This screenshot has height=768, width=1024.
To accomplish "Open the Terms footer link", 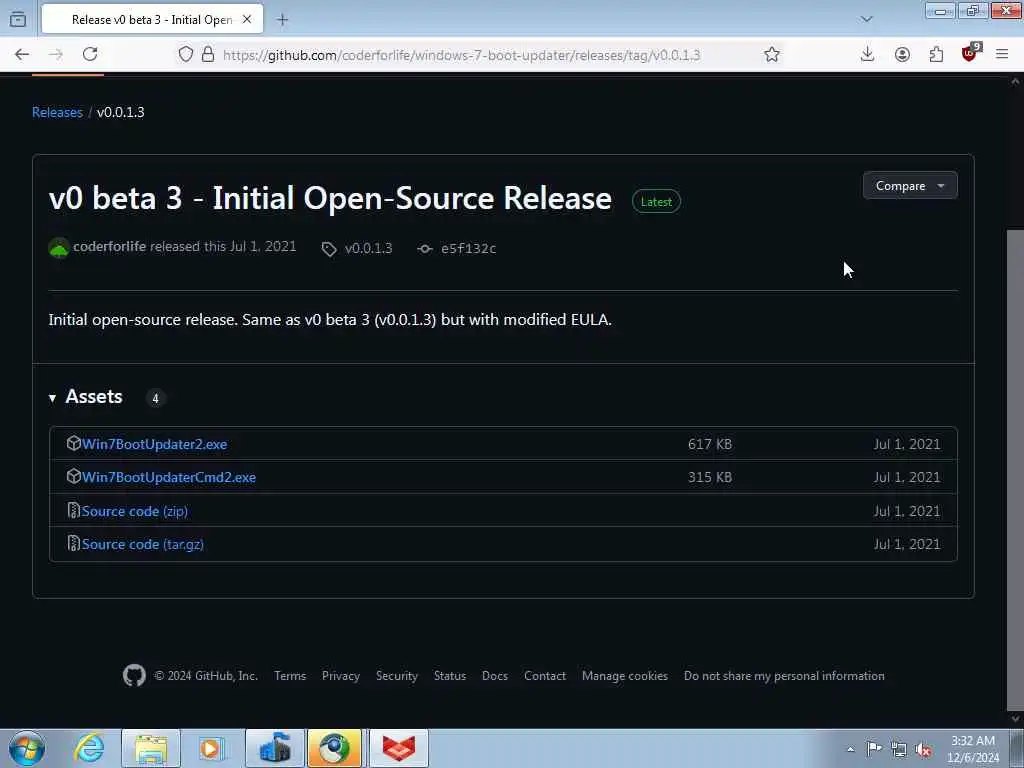I will click(290, 676).
